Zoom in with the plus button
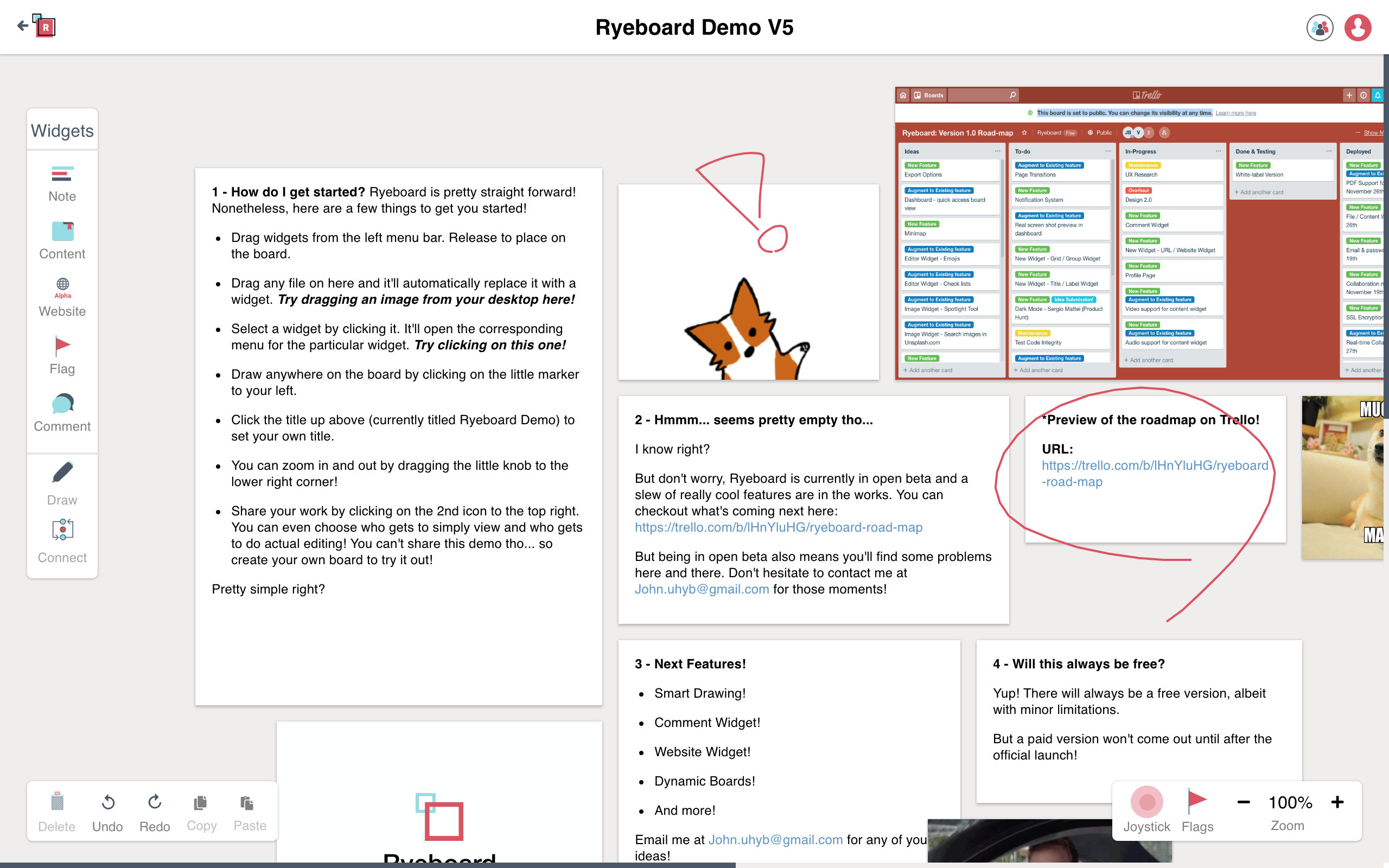This screenshot has width=1389, height=868. pos(1337,802)
